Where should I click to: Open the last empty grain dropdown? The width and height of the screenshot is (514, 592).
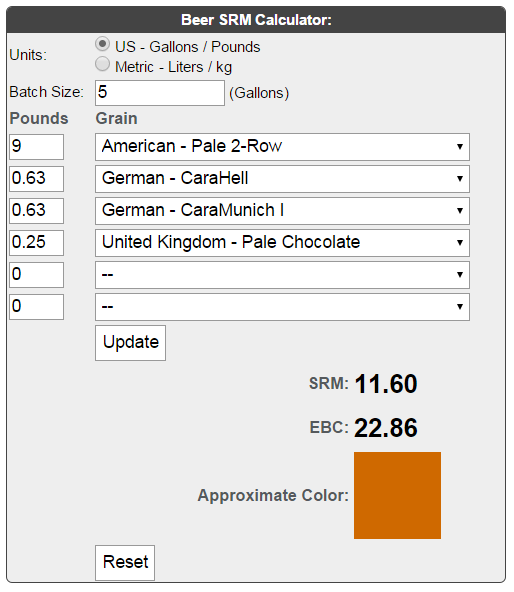(x=282, y=307)
